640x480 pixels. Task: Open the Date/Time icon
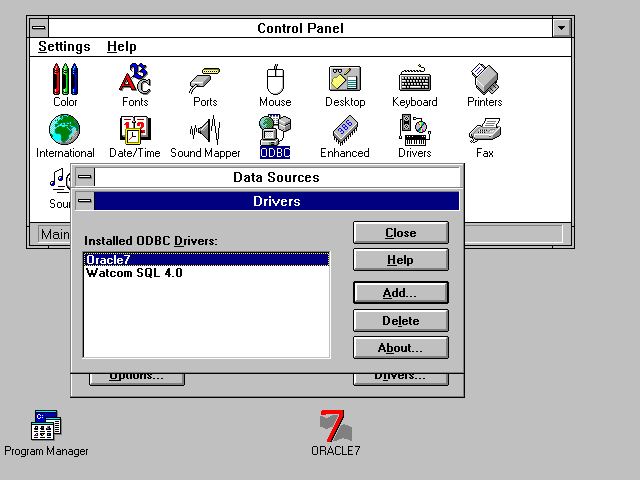click(x=135, y=131)
